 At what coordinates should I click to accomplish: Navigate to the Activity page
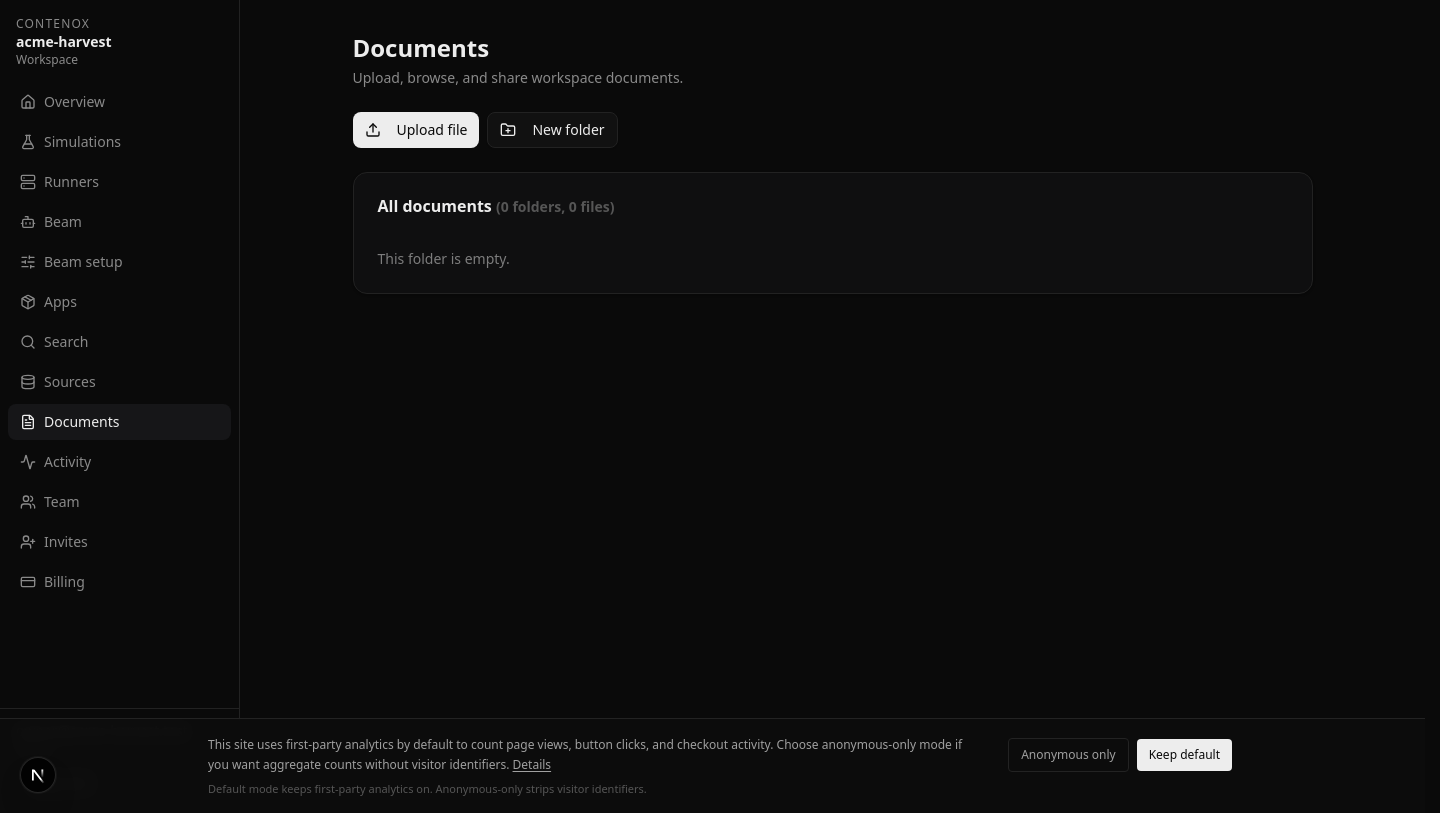tap(119, 462)
